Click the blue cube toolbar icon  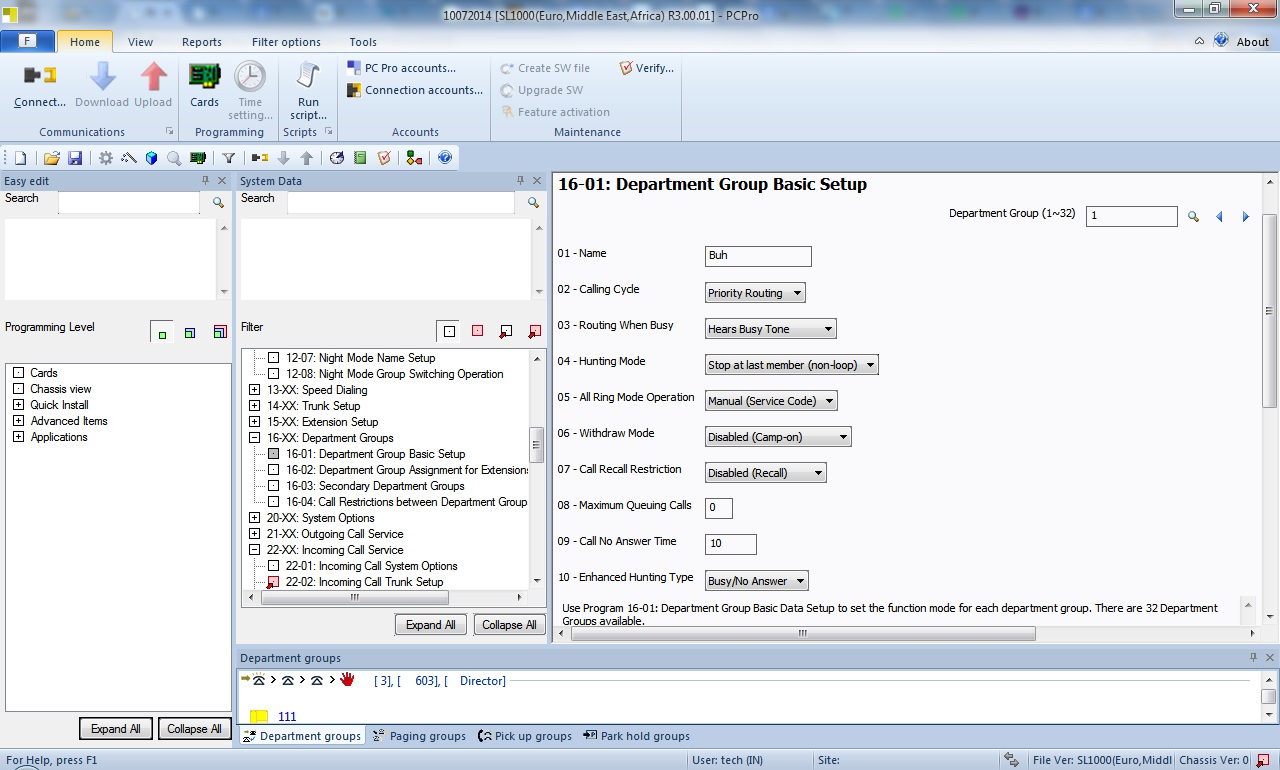coord(152,158)
